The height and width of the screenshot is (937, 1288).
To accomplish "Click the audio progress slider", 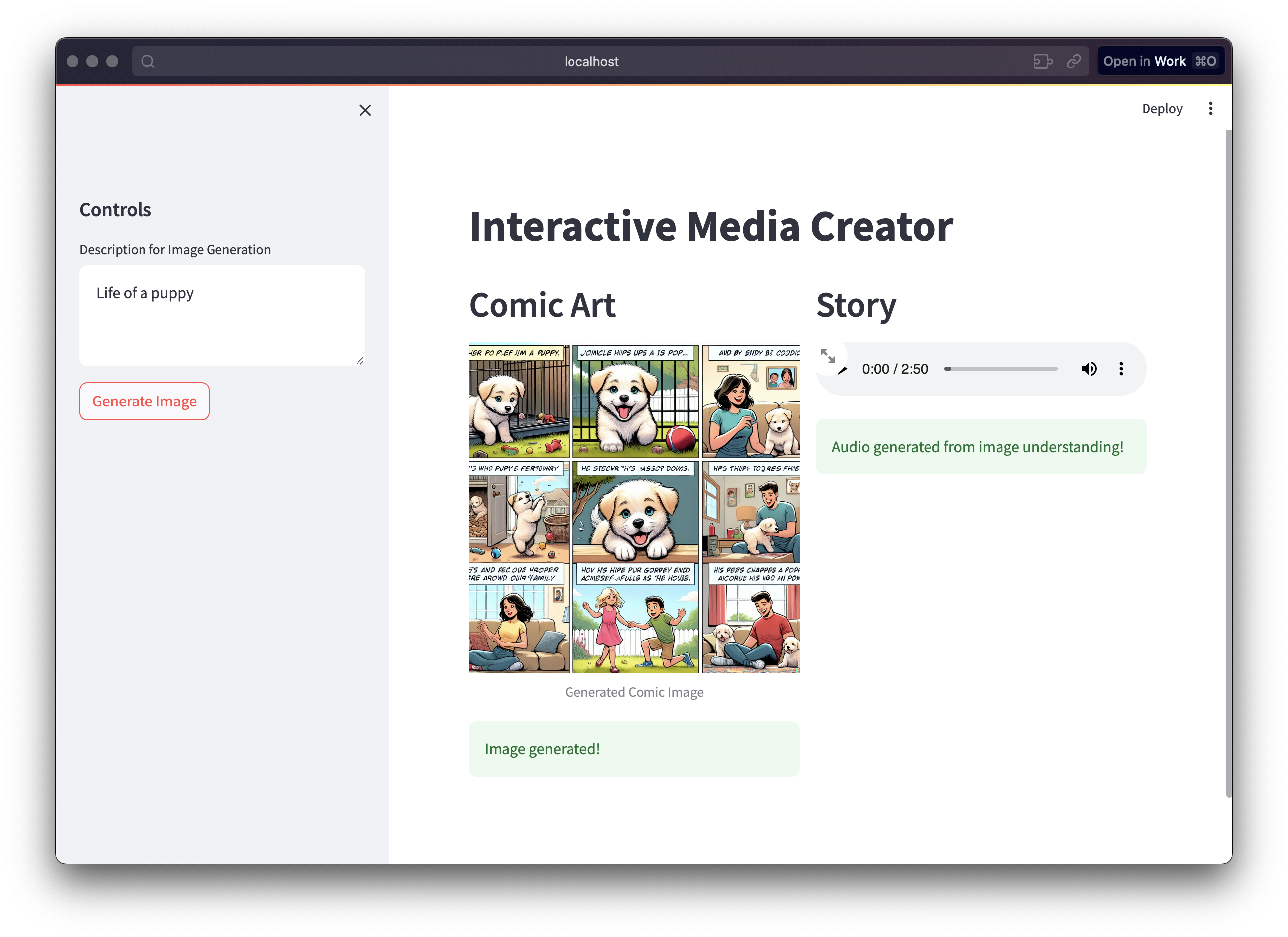I will coord(1000,369).
